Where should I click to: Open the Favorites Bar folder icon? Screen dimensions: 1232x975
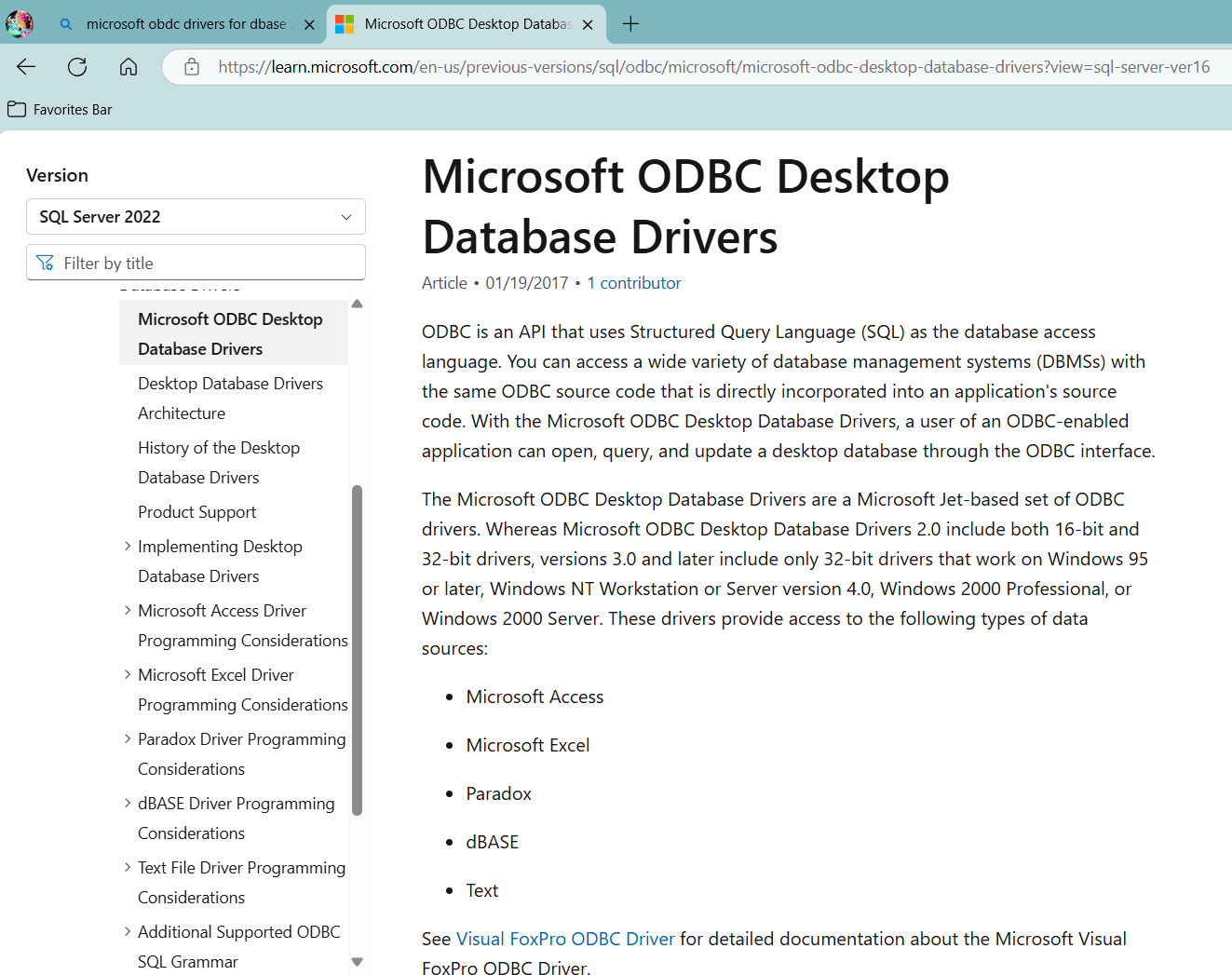(17, 109)
